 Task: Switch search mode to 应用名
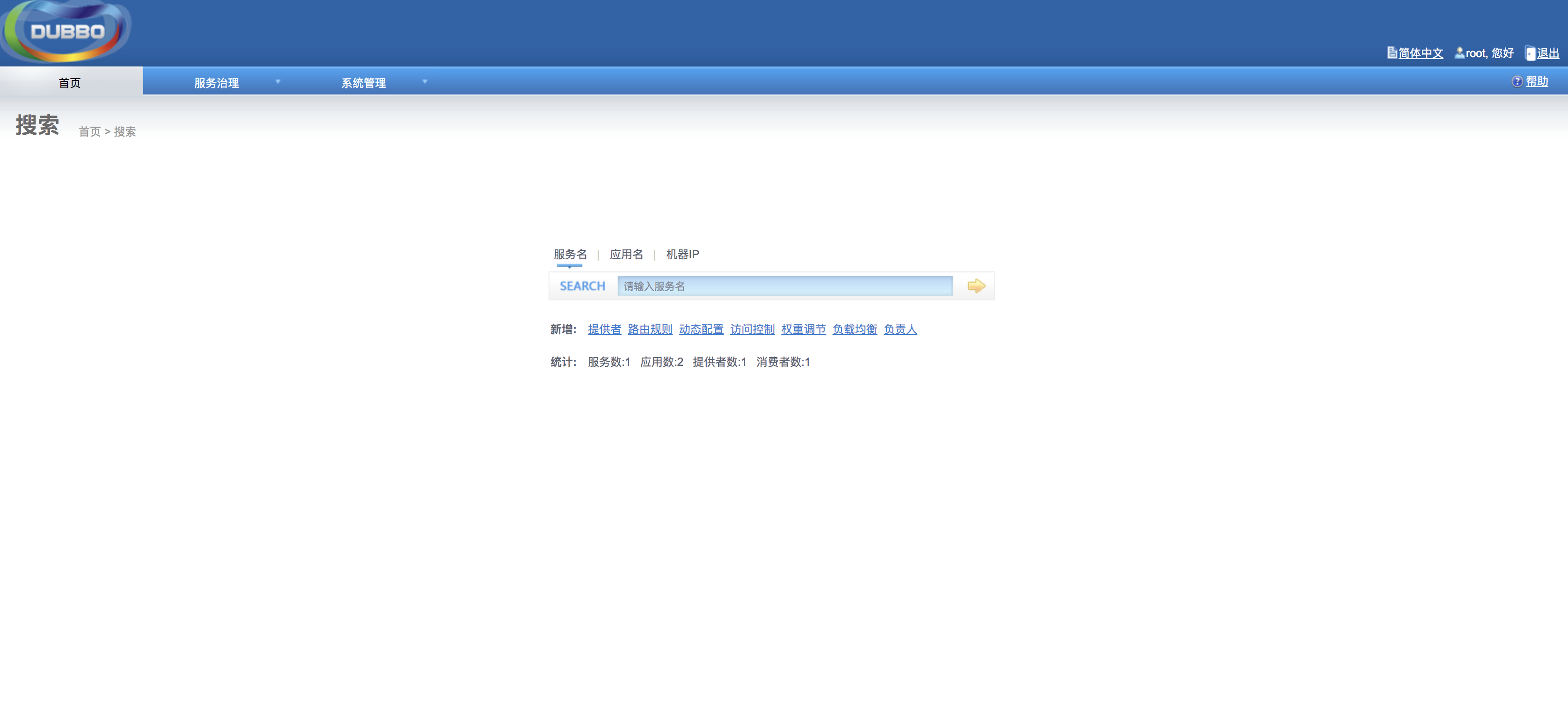(x=626, y=255)
